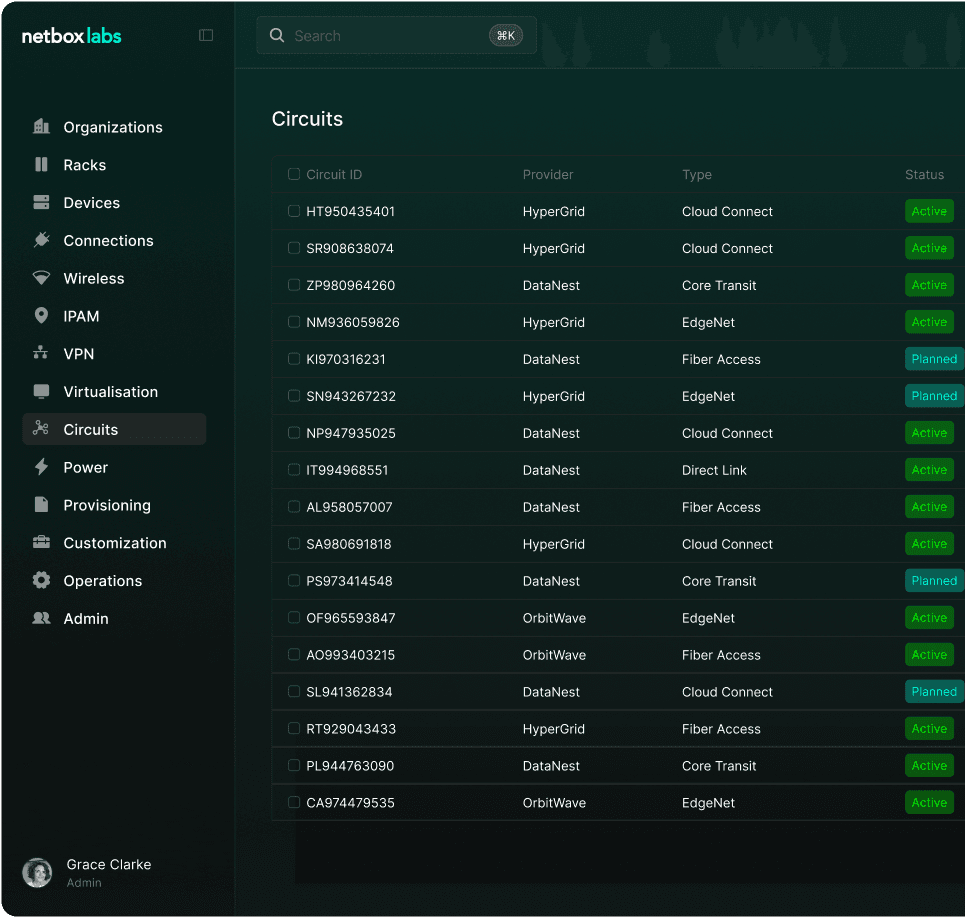Tick the checkbox for circuit CA974479535

click(294, 802)
